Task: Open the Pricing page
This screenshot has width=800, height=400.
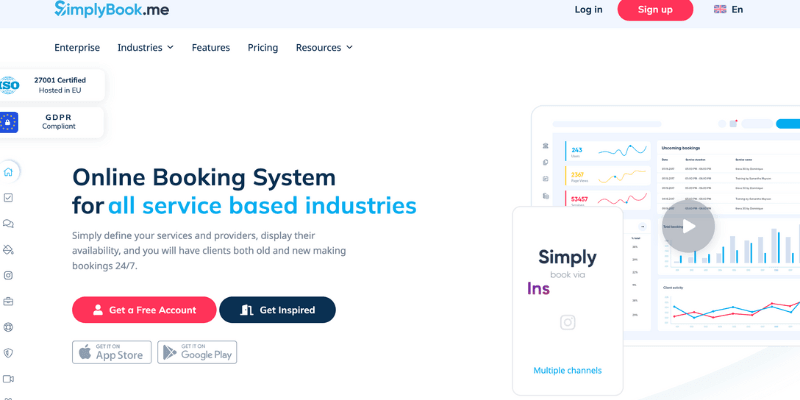Action: pos(263,47)
